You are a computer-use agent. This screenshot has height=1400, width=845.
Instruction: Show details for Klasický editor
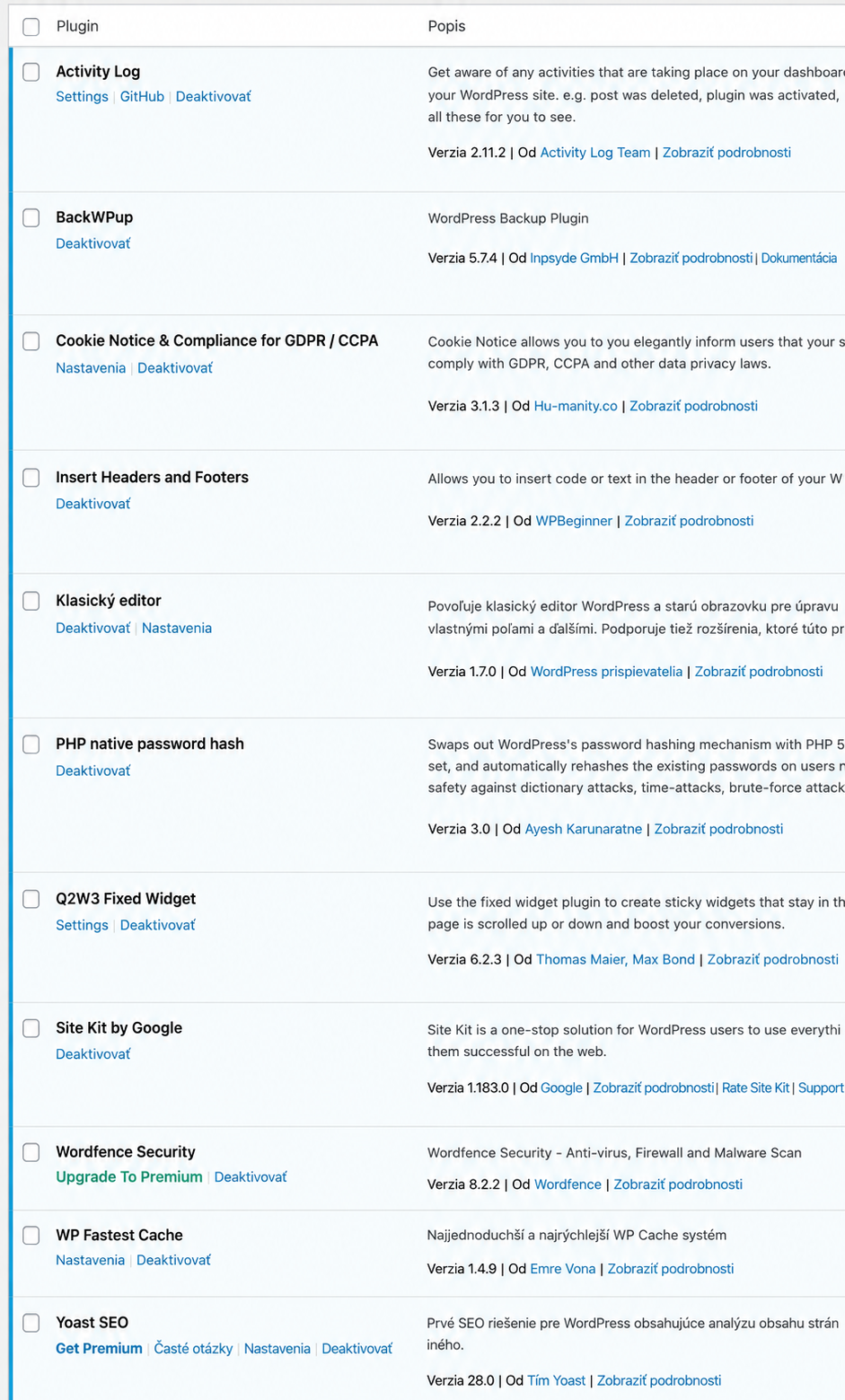coord(759,672)
